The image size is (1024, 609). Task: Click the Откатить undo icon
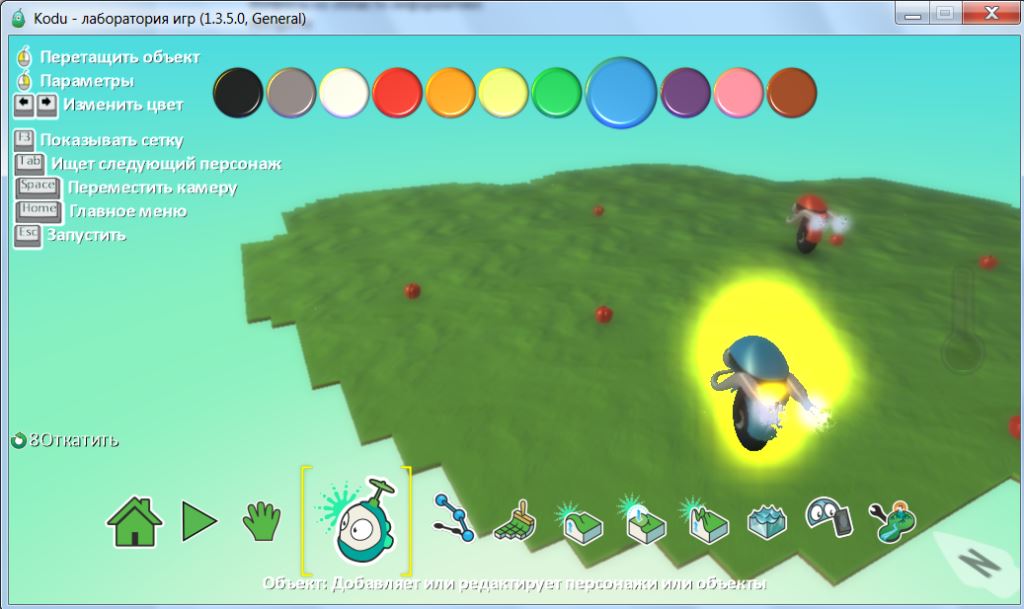(x=18, y=441)
